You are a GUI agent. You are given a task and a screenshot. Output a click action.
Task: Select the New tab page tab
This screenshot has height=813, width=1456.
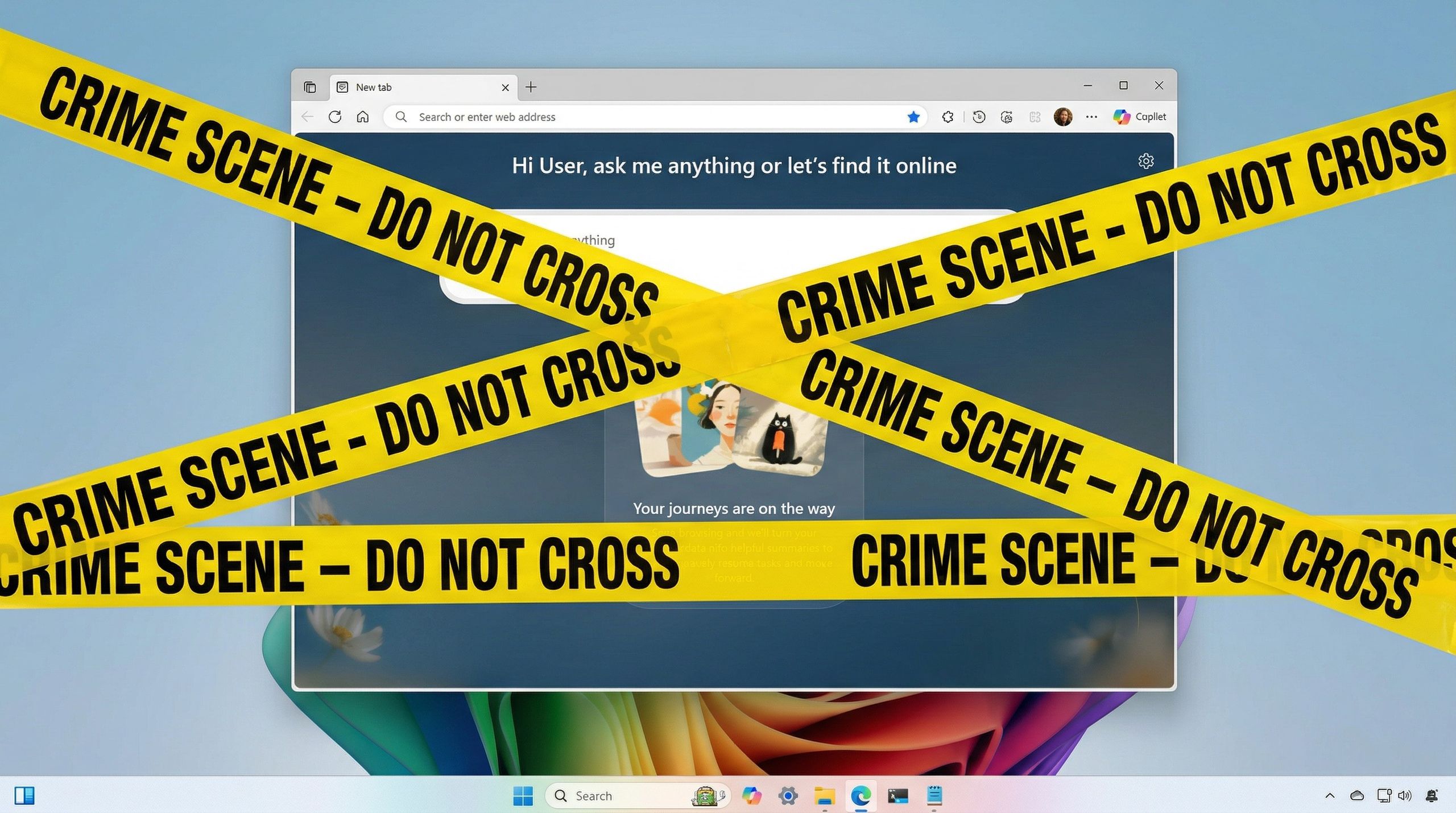[398, 86]
